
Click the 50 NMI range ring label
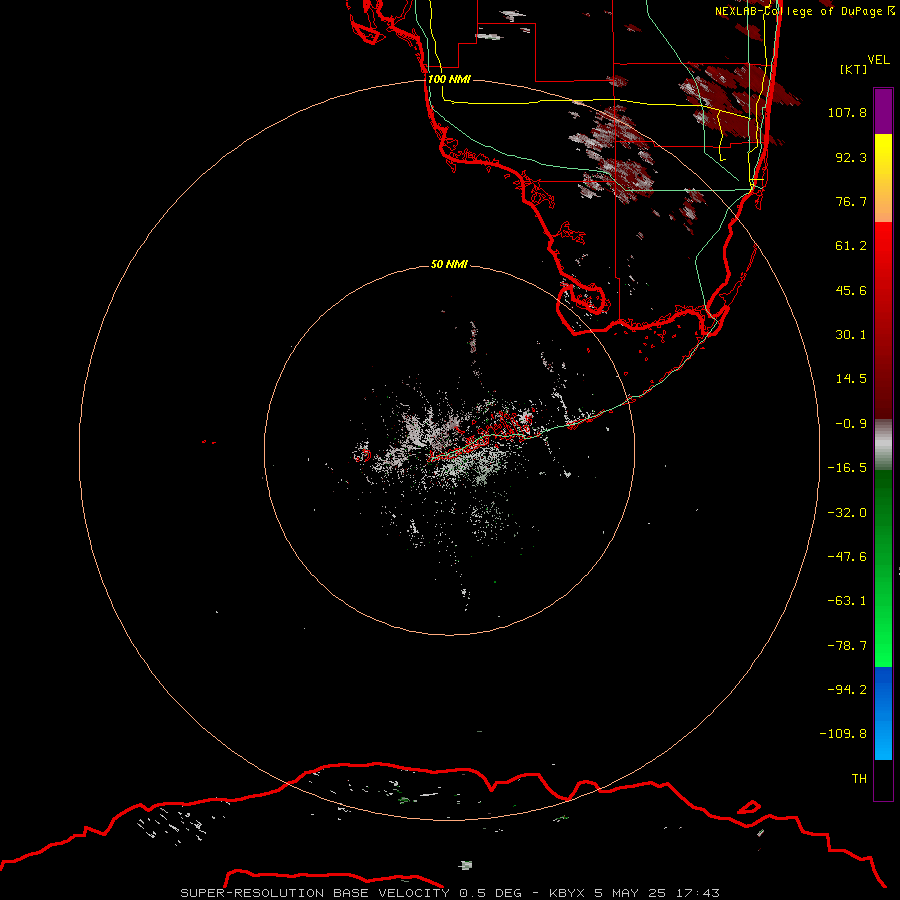[449, 264]
